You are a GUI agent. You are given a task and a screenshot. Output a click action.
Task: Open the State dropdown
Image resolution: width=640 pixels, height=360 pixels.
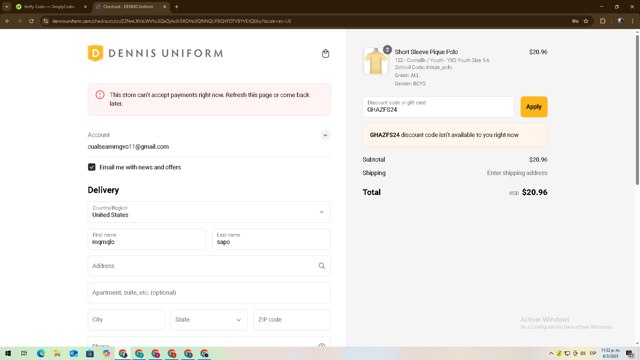209,320
